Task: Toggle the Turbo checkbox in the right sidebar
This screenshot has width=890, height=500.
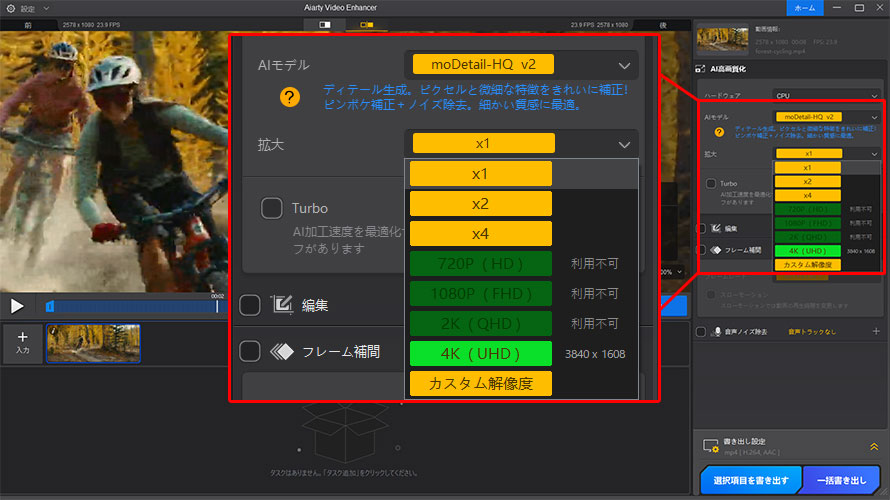Action: [x=711, y=183]
